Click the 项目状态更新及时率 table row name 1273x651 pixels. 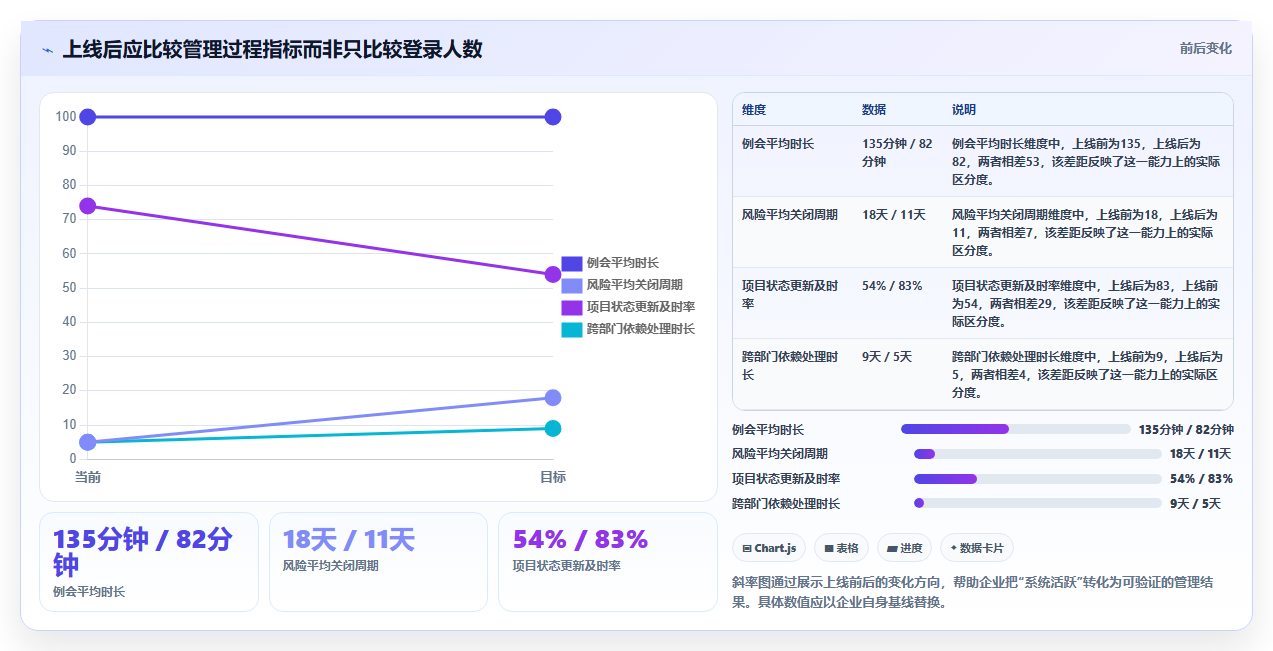tap(790, 294)
